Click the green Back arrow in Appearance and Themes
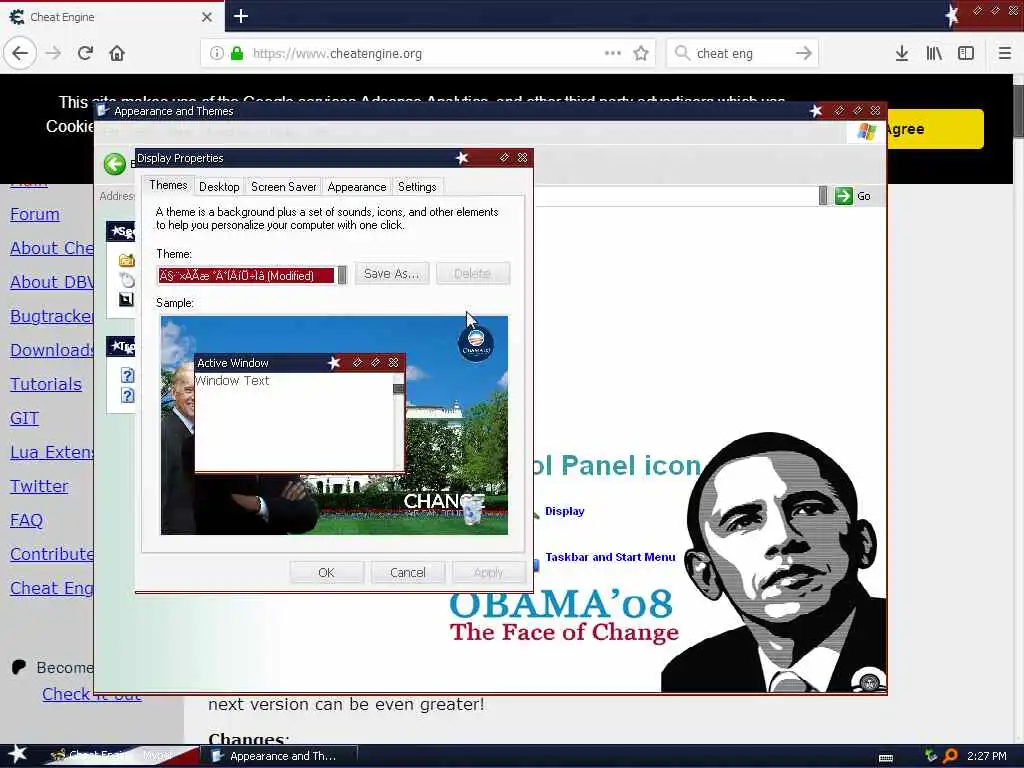The image size is (1024, 768). tap(115, 164)
